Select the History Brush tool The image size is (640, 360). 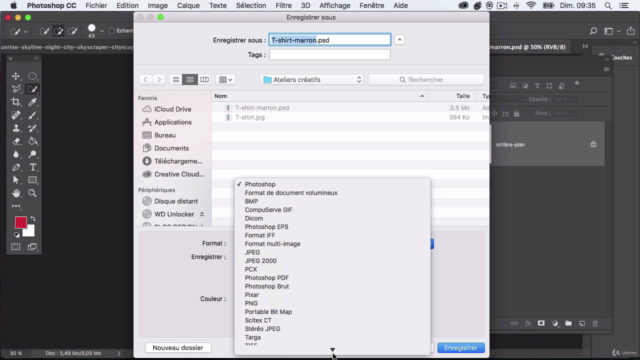(x=32, y=128)
